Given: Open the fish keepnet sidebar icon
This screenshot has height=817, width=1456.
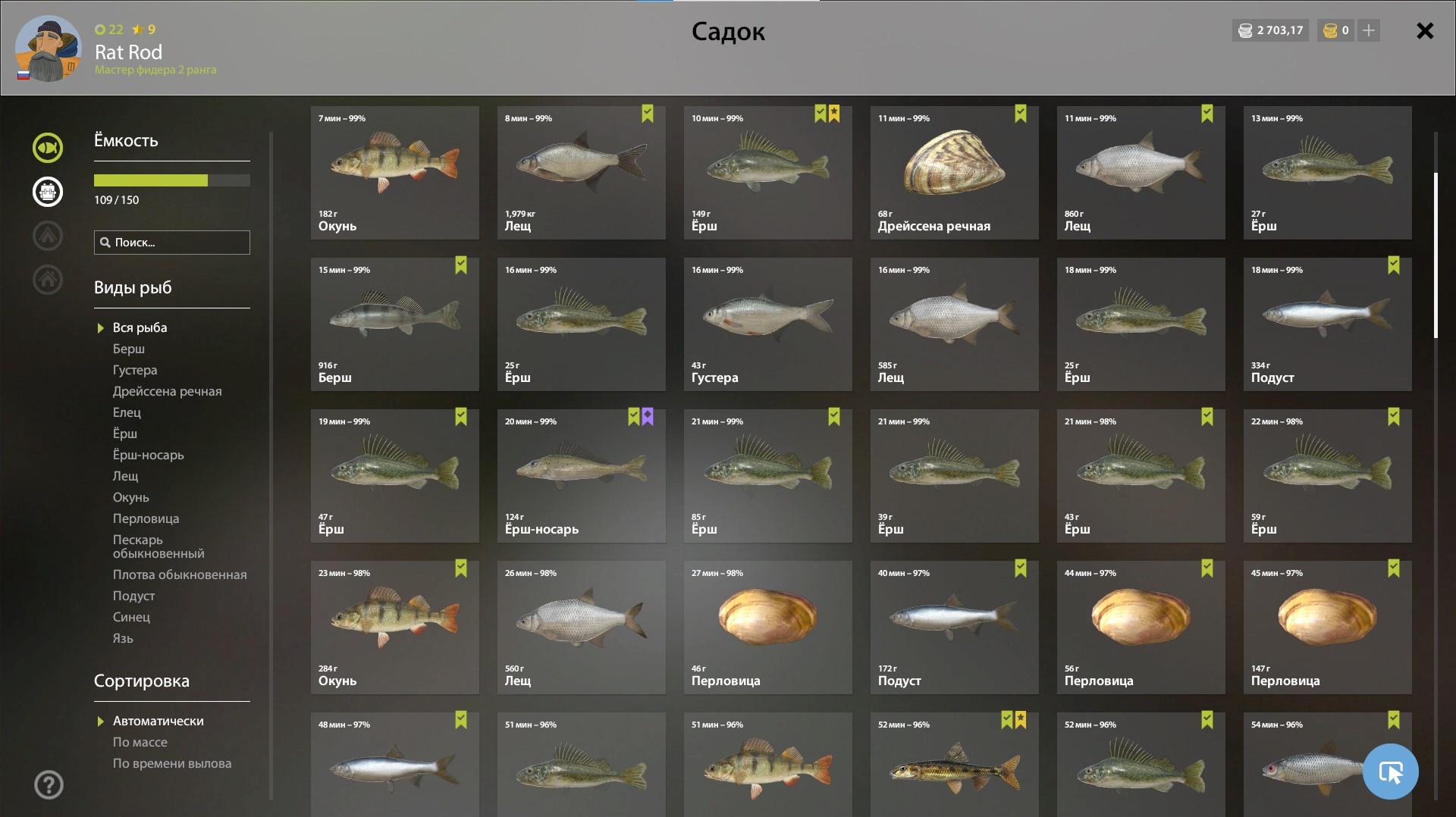Looking at the screenshot, I should coord(47,148).
